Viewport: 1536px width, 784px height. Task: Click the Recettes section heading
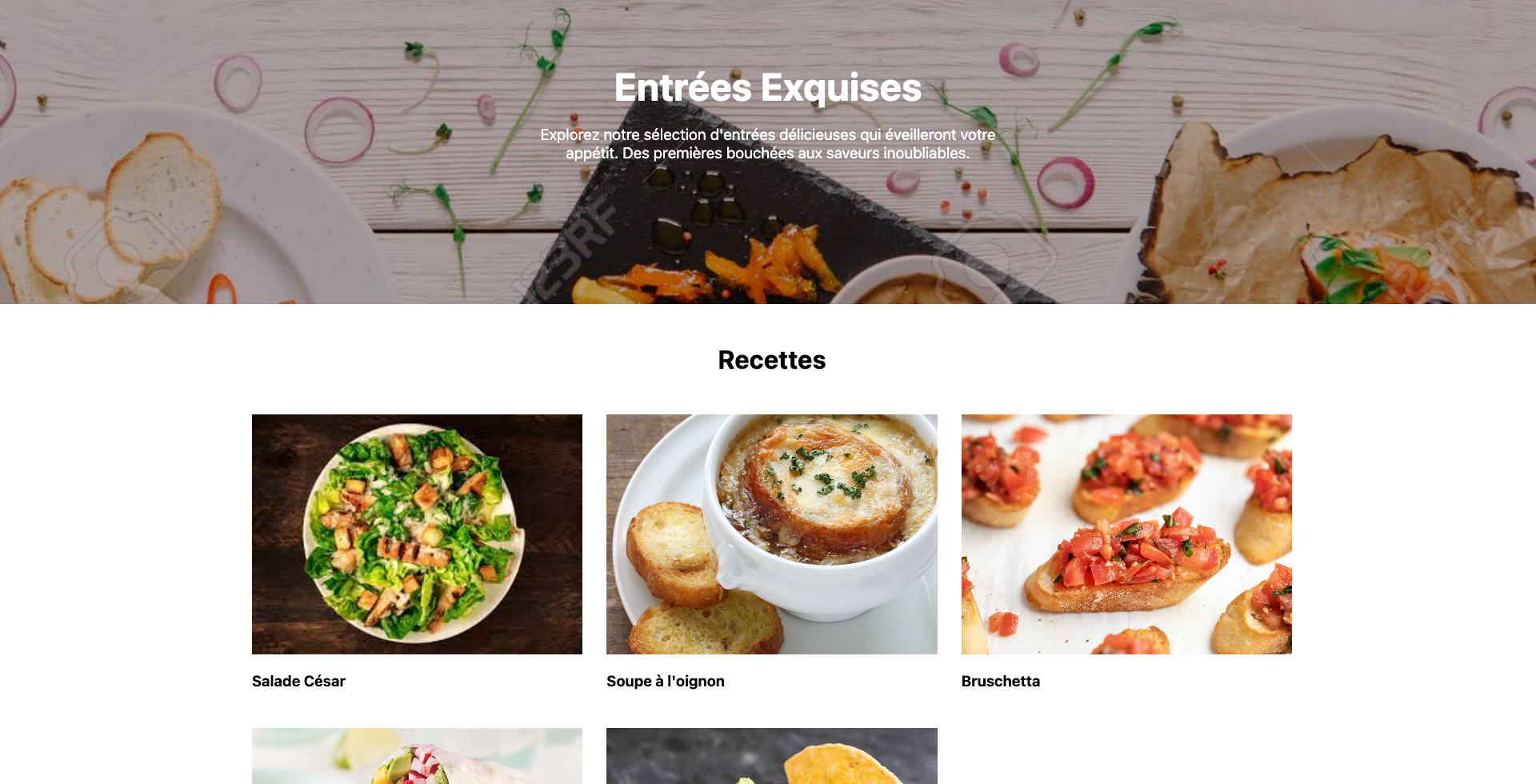click(x=771, y=360)
